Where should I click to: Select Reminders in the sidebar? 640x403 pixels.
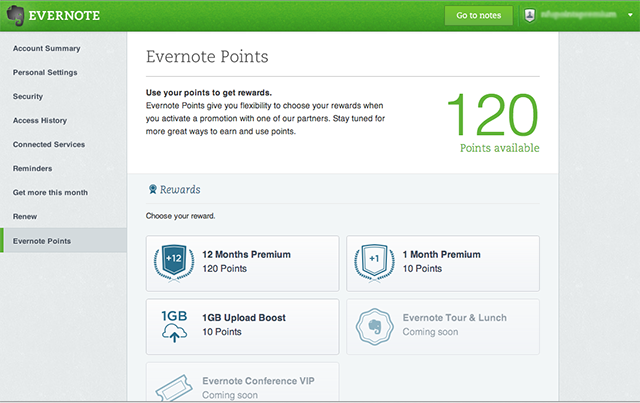[x=32, y=168]
